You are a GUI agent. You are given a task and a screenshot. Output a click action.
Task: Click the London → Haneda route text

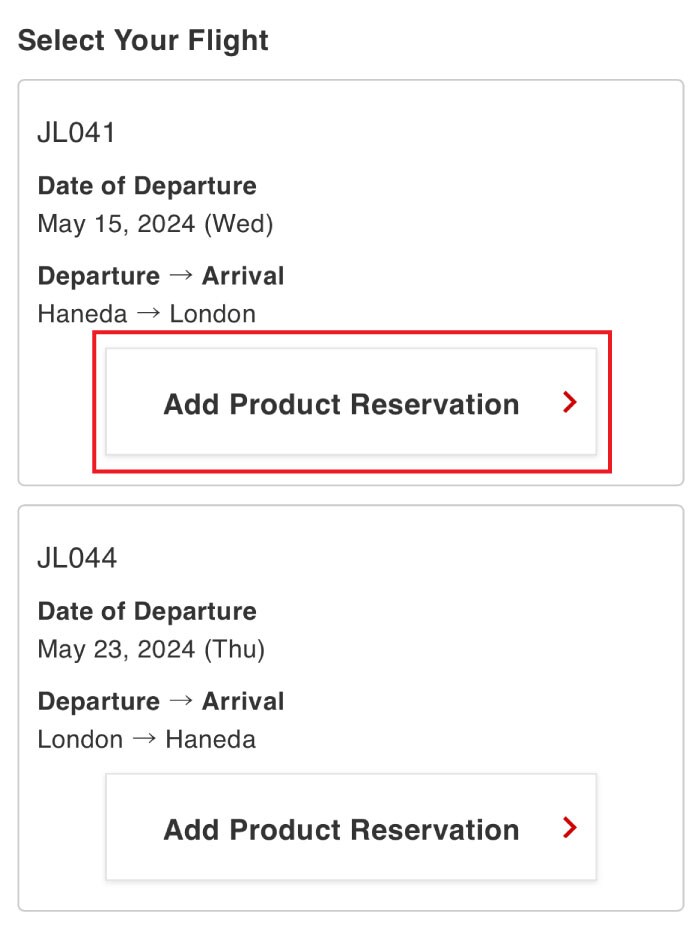[x=146, y=740]
